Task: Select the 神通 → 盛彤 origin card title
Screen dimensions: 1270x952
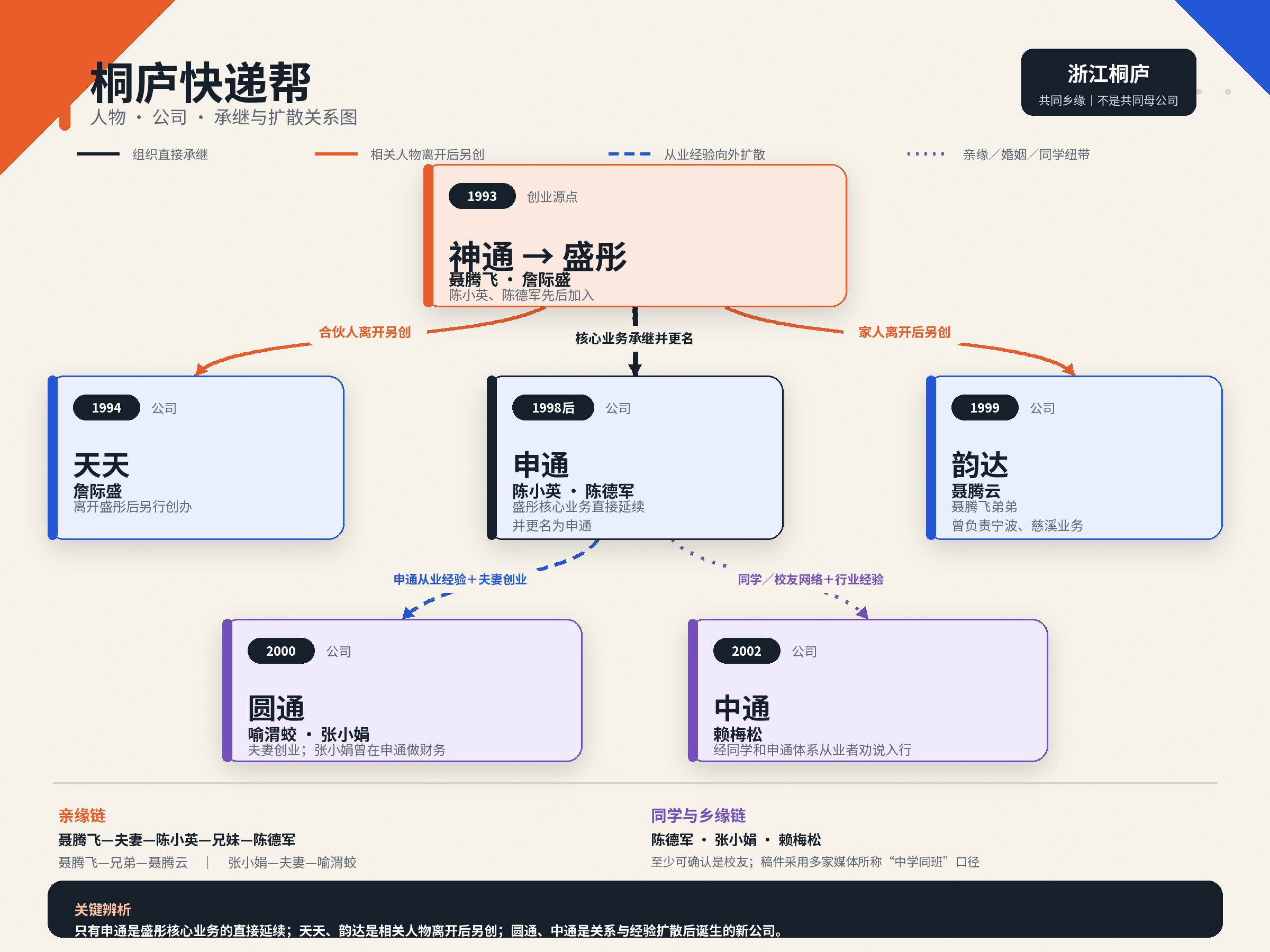Action: [x=538, y=257]
